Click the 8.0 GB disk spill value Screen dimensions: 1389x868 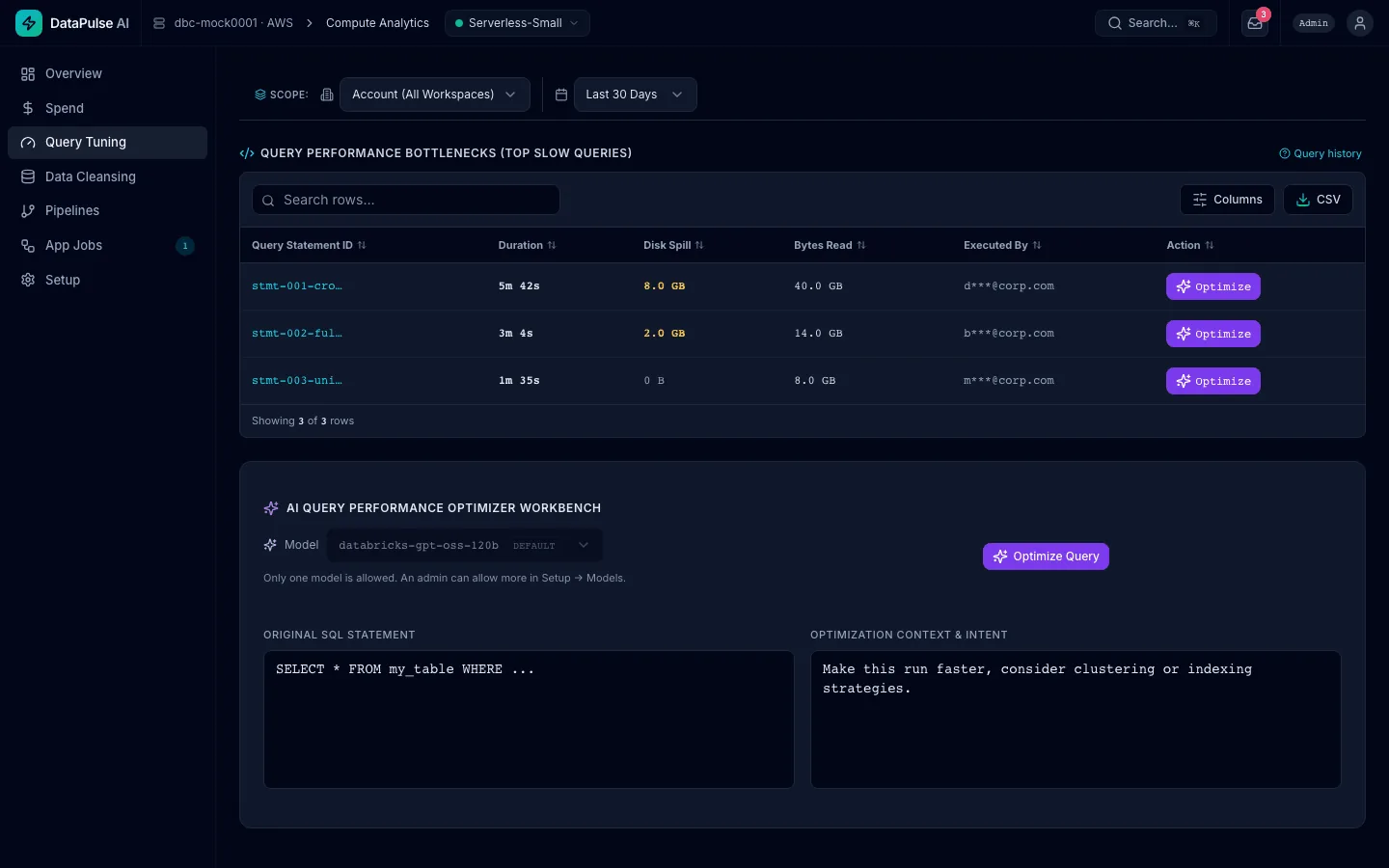665,286
